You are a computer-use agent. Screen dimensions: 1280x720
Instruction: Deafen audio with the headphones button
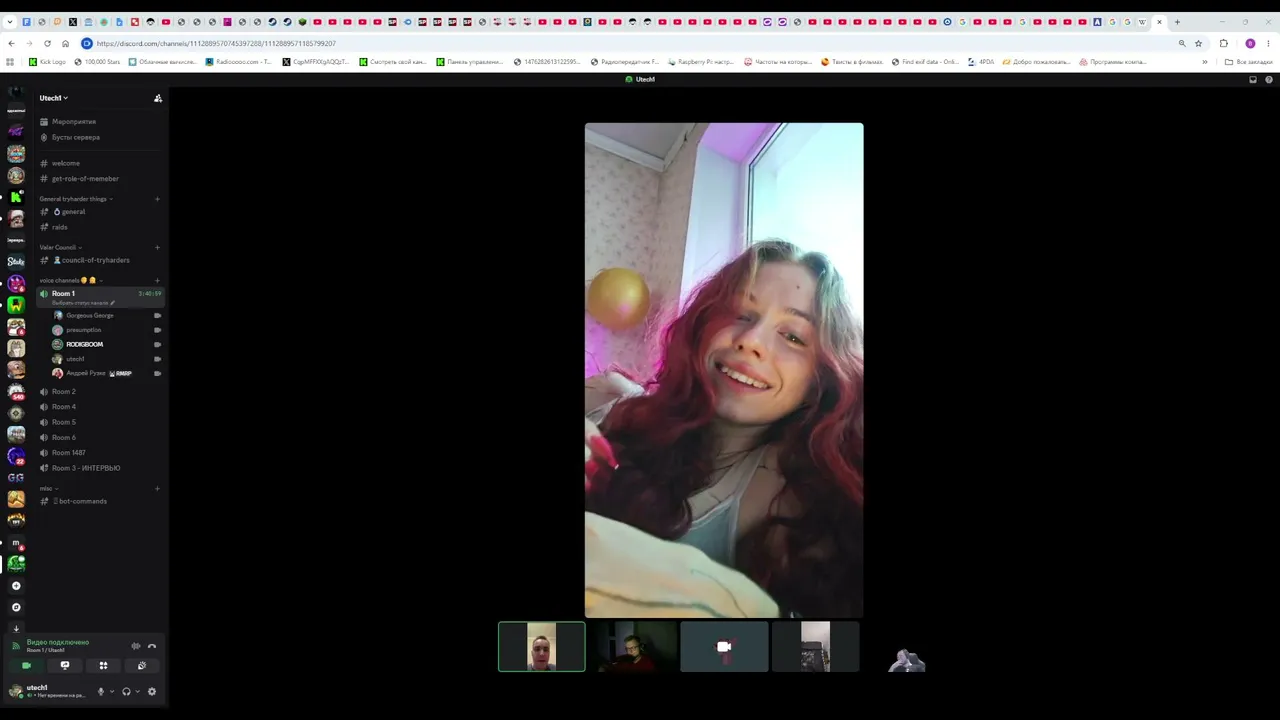click(x=126, y=691)
